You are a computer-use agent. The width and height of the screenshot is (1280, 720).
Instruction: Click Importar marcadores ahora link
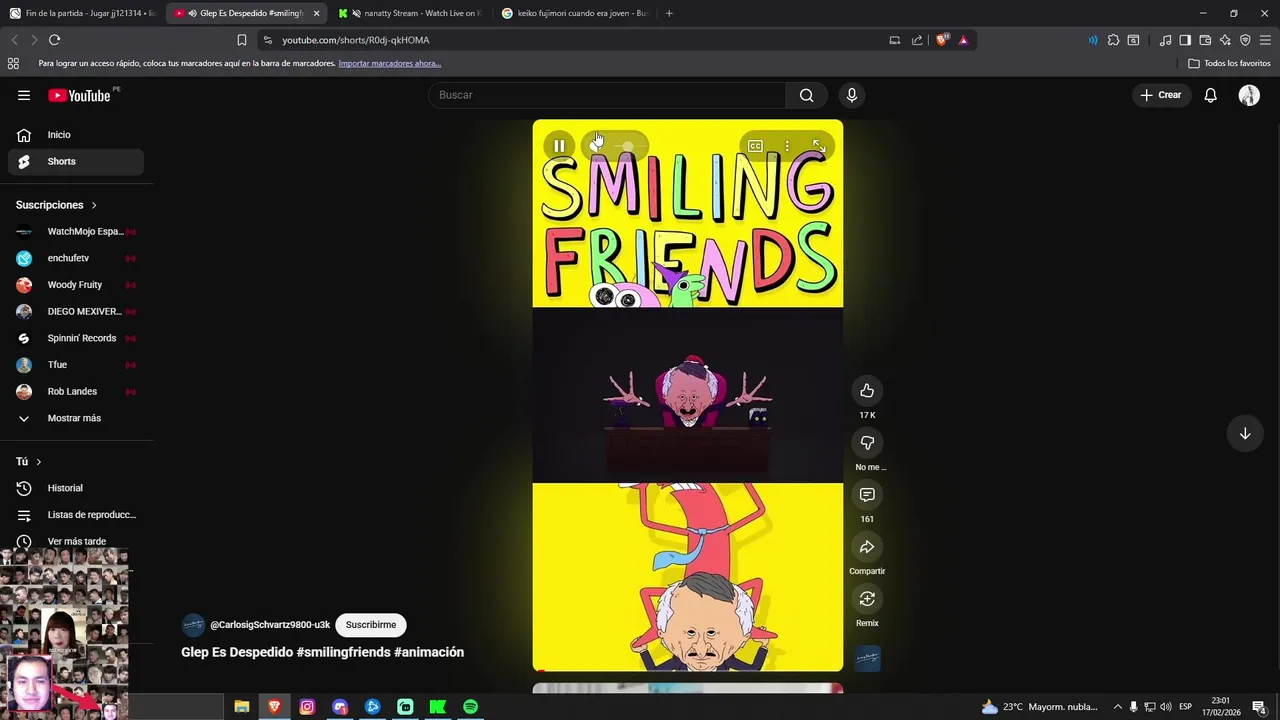pyautogui.click(x=389, y=63)
